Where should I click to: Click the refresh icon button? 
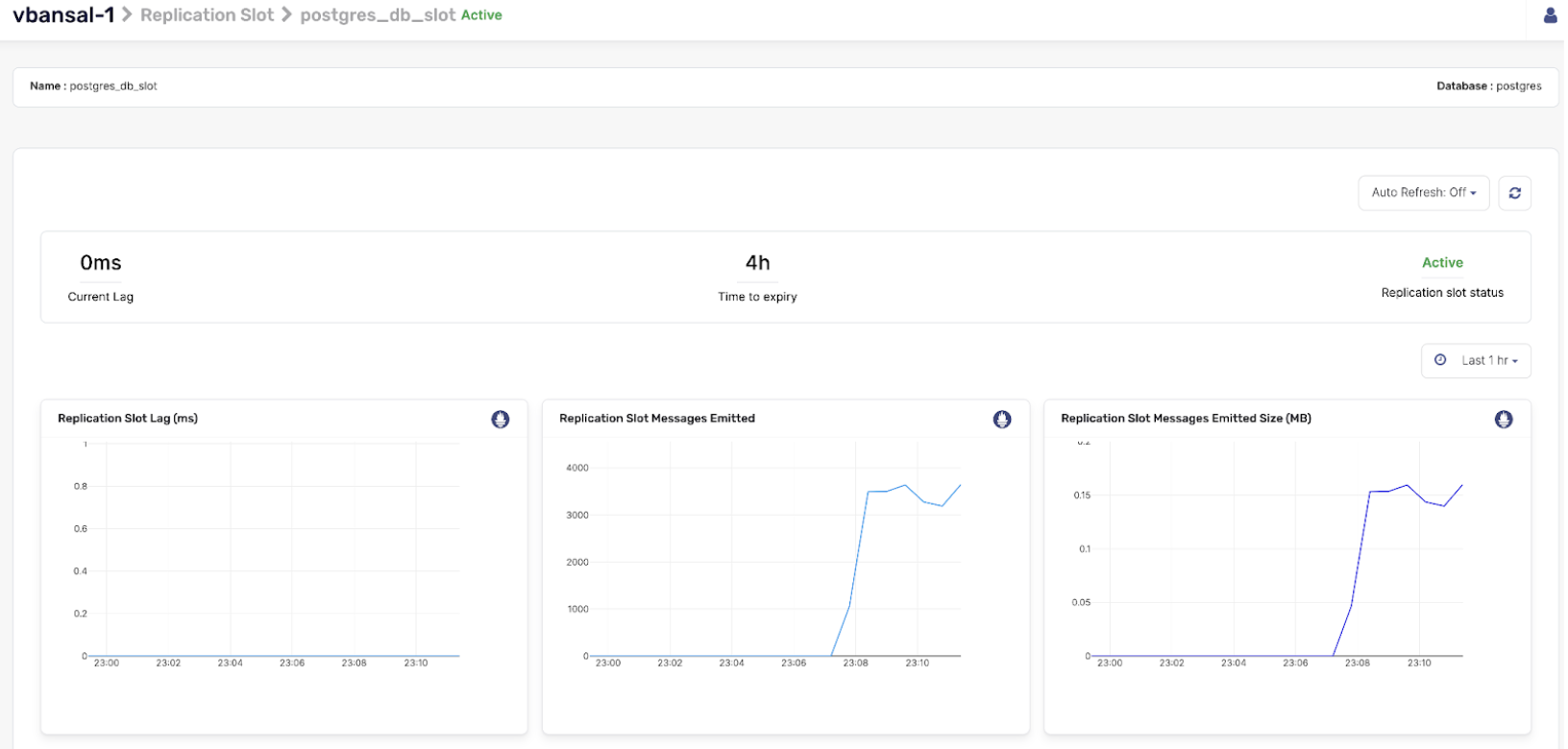tap(1514, 193)
